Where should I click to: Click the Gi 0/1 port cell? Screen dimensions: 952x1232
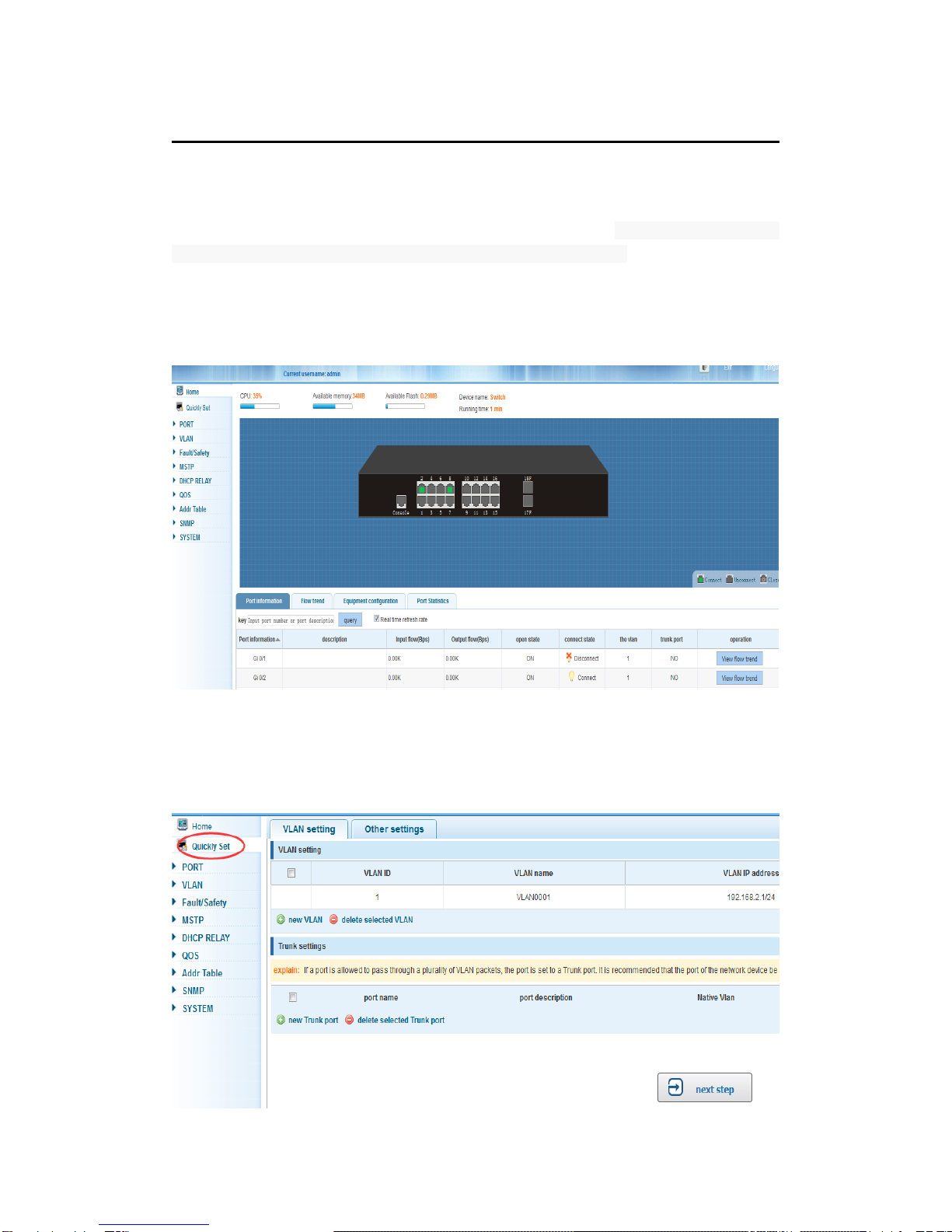coord(260,658)
